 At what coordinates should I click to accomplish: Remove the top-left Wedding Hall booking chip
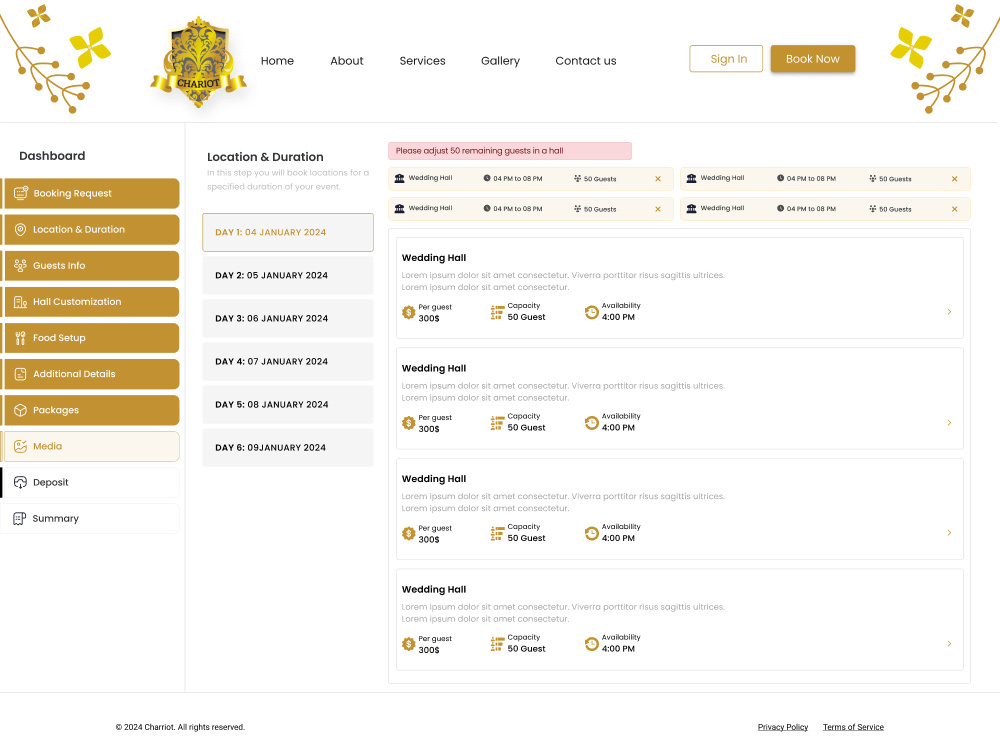point(658,179)
